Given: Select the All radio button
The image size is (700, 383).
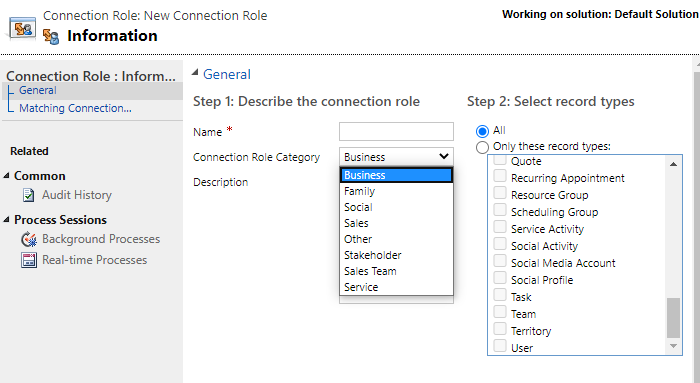Looking at the screenshot, I should pos(482,131).
